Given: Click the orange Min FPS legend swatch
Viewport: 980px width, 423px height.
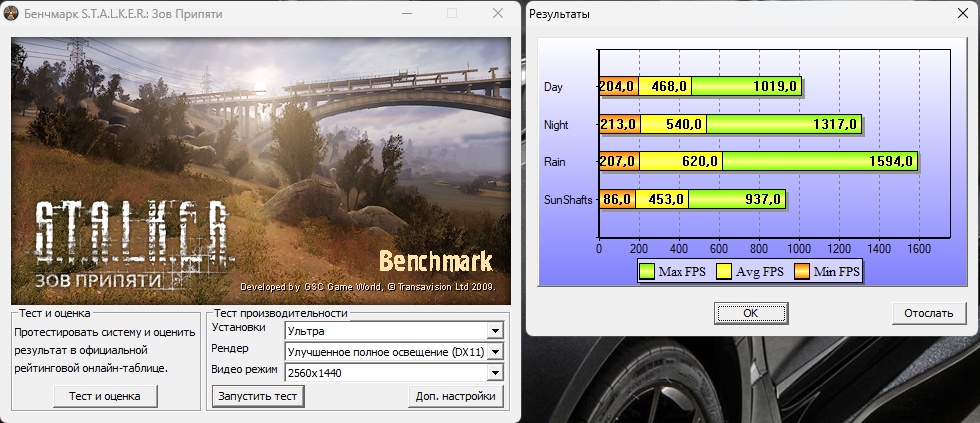Looking at the screenshot, I should [802, 272].
